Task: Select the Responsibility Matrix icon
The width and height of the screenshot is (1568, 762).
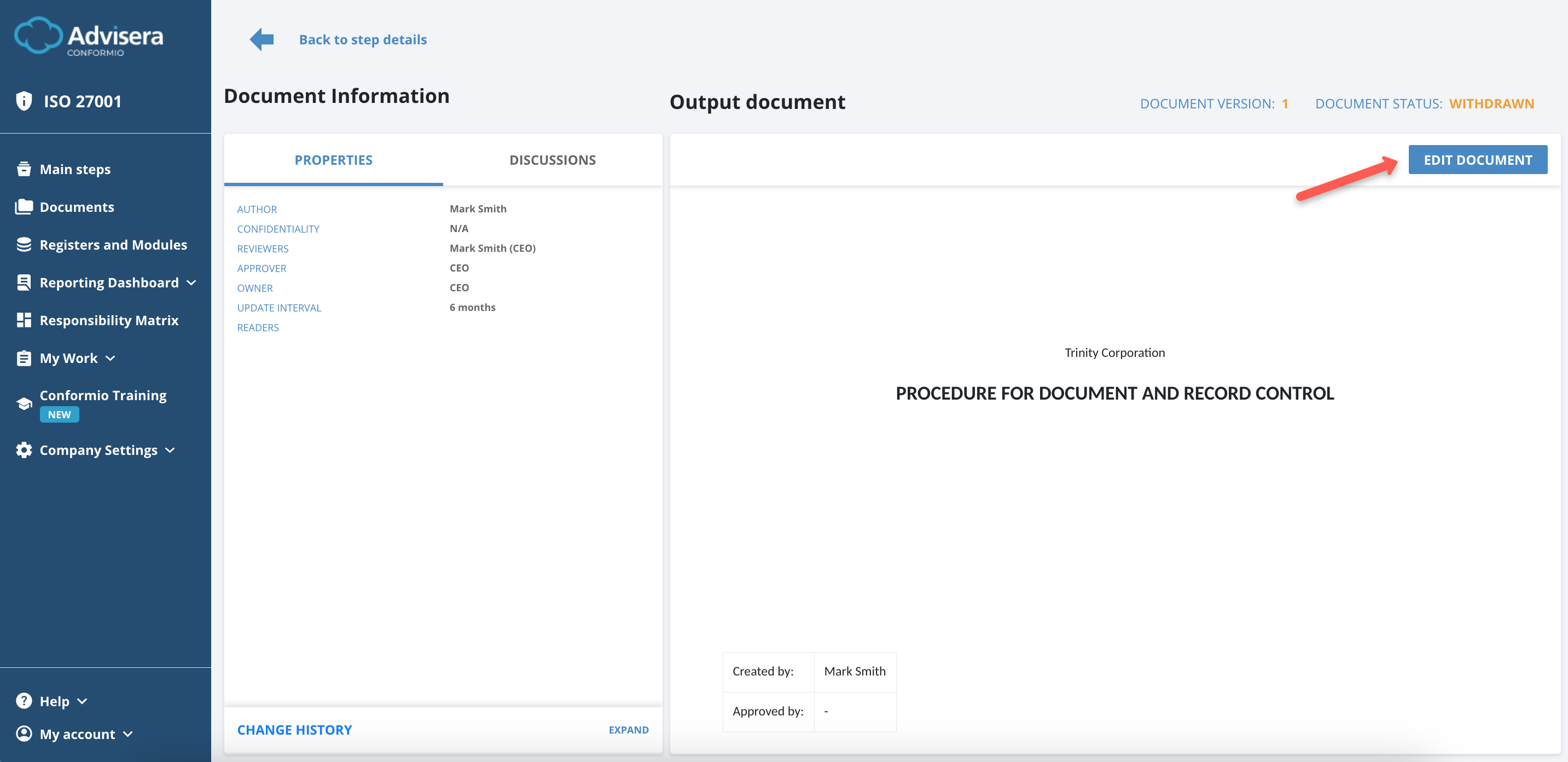Action: (x=24, y=319)
